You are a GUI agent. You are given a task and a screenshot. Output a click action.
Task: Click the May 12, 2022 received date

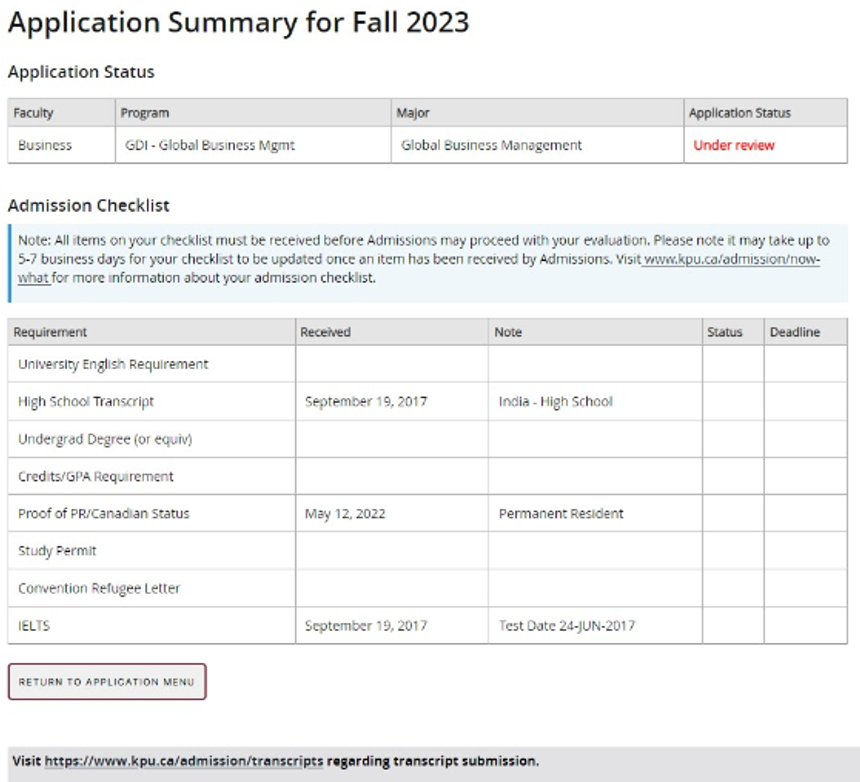[x=345, y=513]
